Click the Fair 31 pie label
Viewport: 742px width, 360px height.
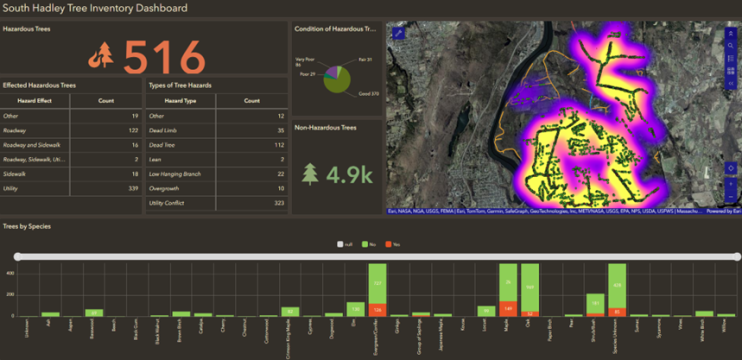click(366, 59)
